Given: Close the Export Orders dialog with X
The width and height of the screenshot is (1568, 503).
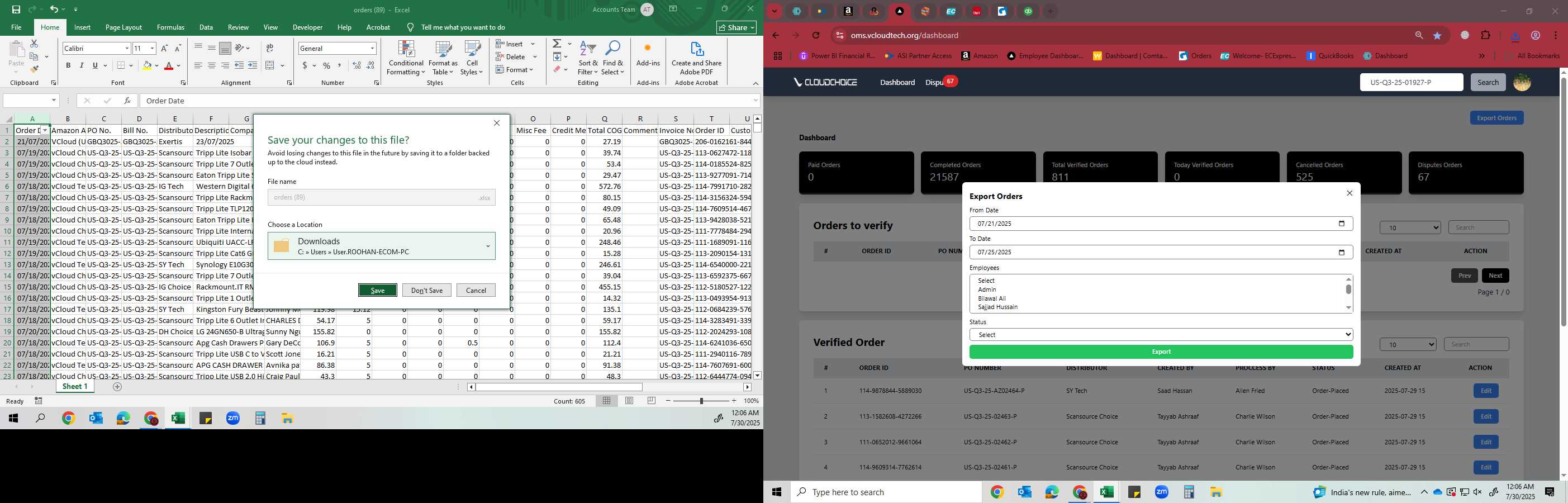Looking at the screenshot, I should [x=1350, y=193].
